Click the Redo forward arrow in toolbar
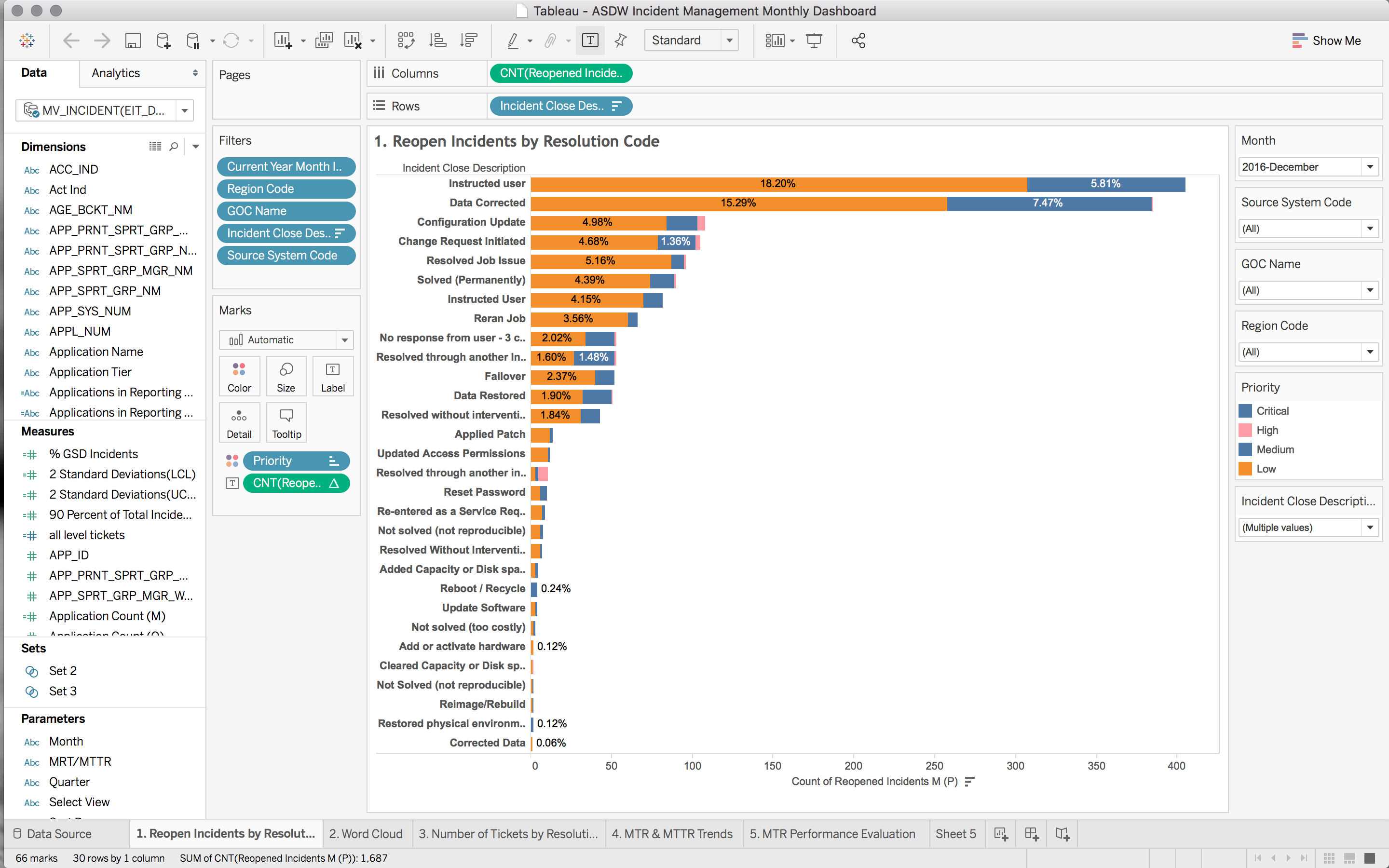1389x868 pixels. click(x=102, y=40)
